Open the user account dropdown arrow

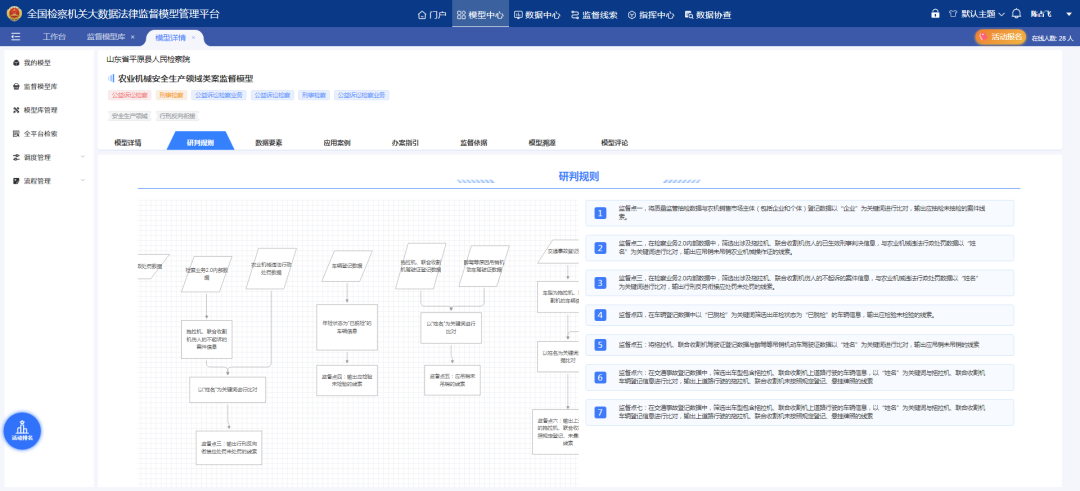[x=1071, y=14]
